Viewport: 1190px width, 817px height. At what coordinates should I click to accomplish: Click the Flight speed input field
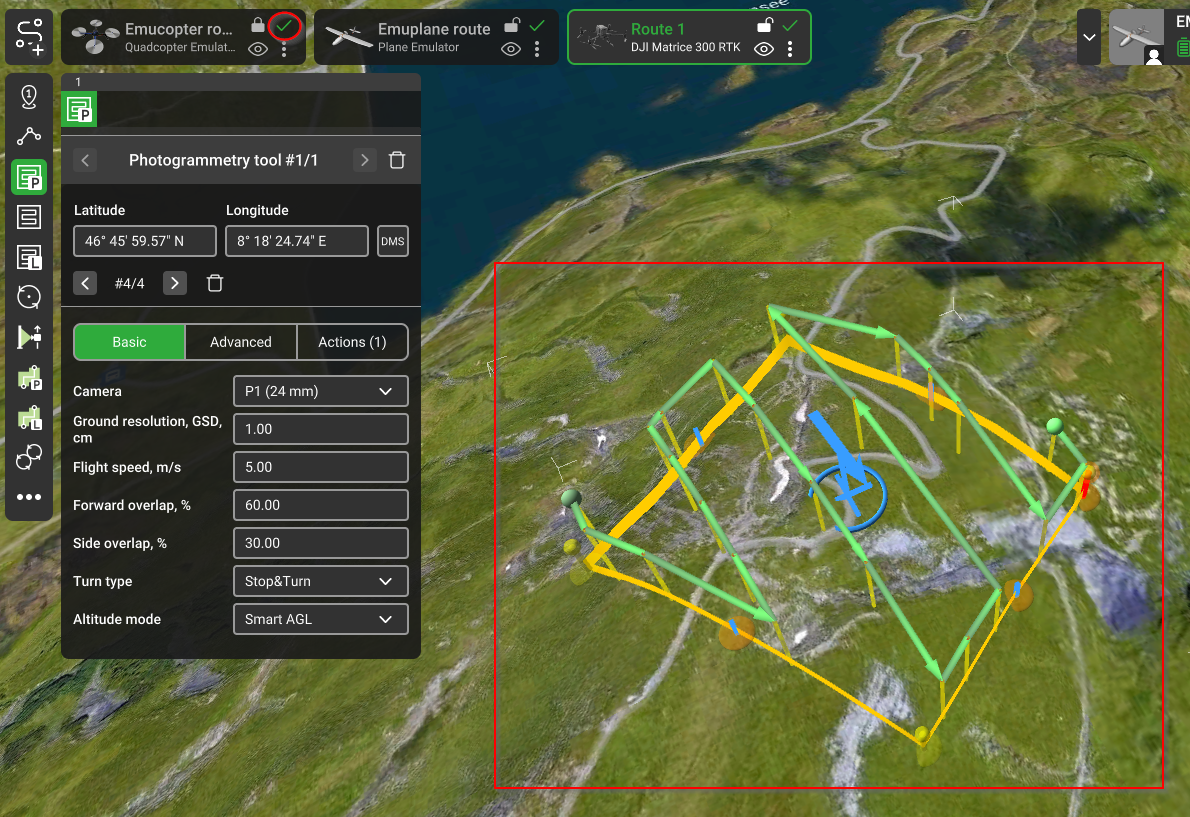point(320,467)
